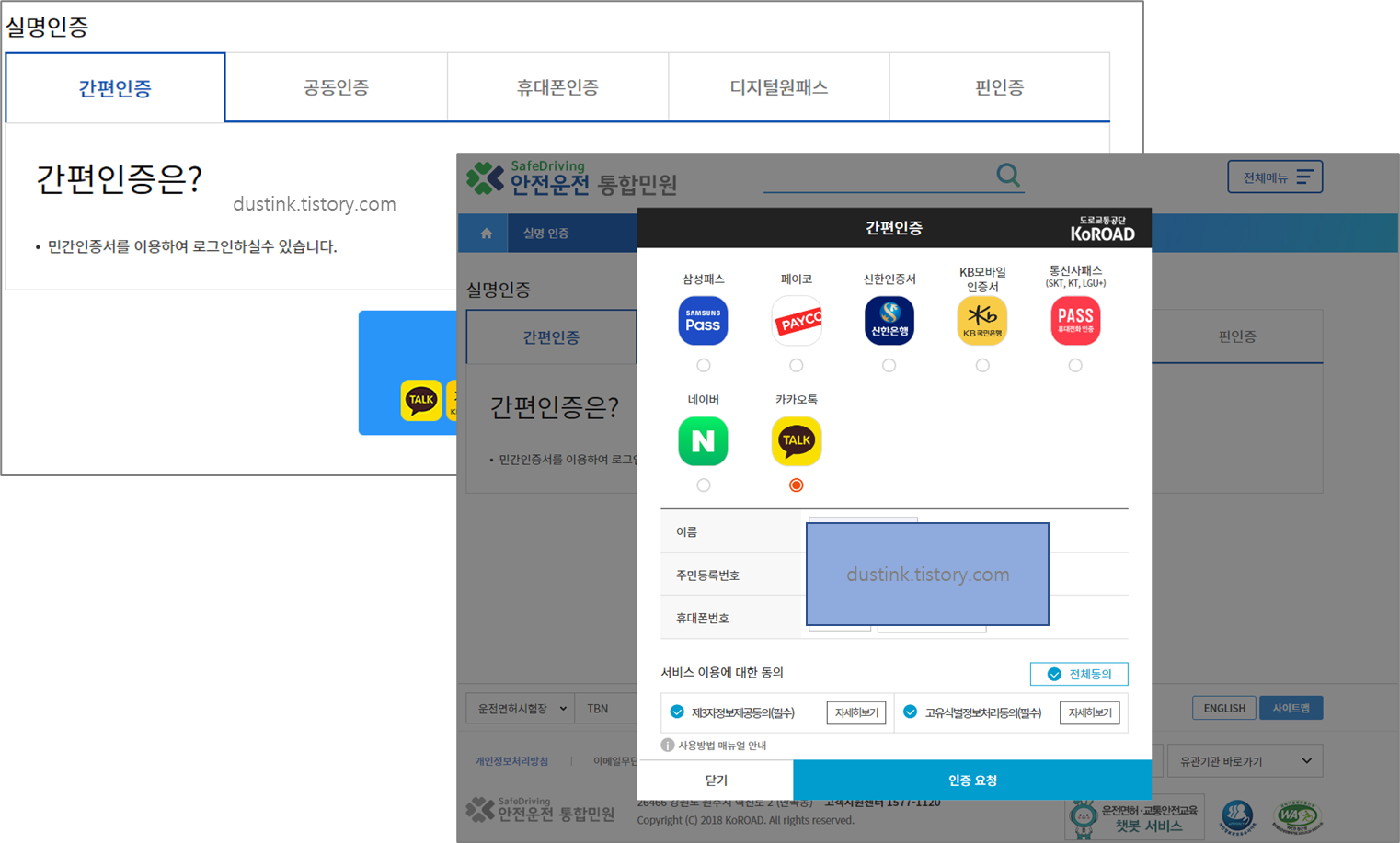The width and height of the screenshot is (1400, 843).
Task: Select the 카카오톡 TALK icon in dialog
Action: (x=796, y=441)
